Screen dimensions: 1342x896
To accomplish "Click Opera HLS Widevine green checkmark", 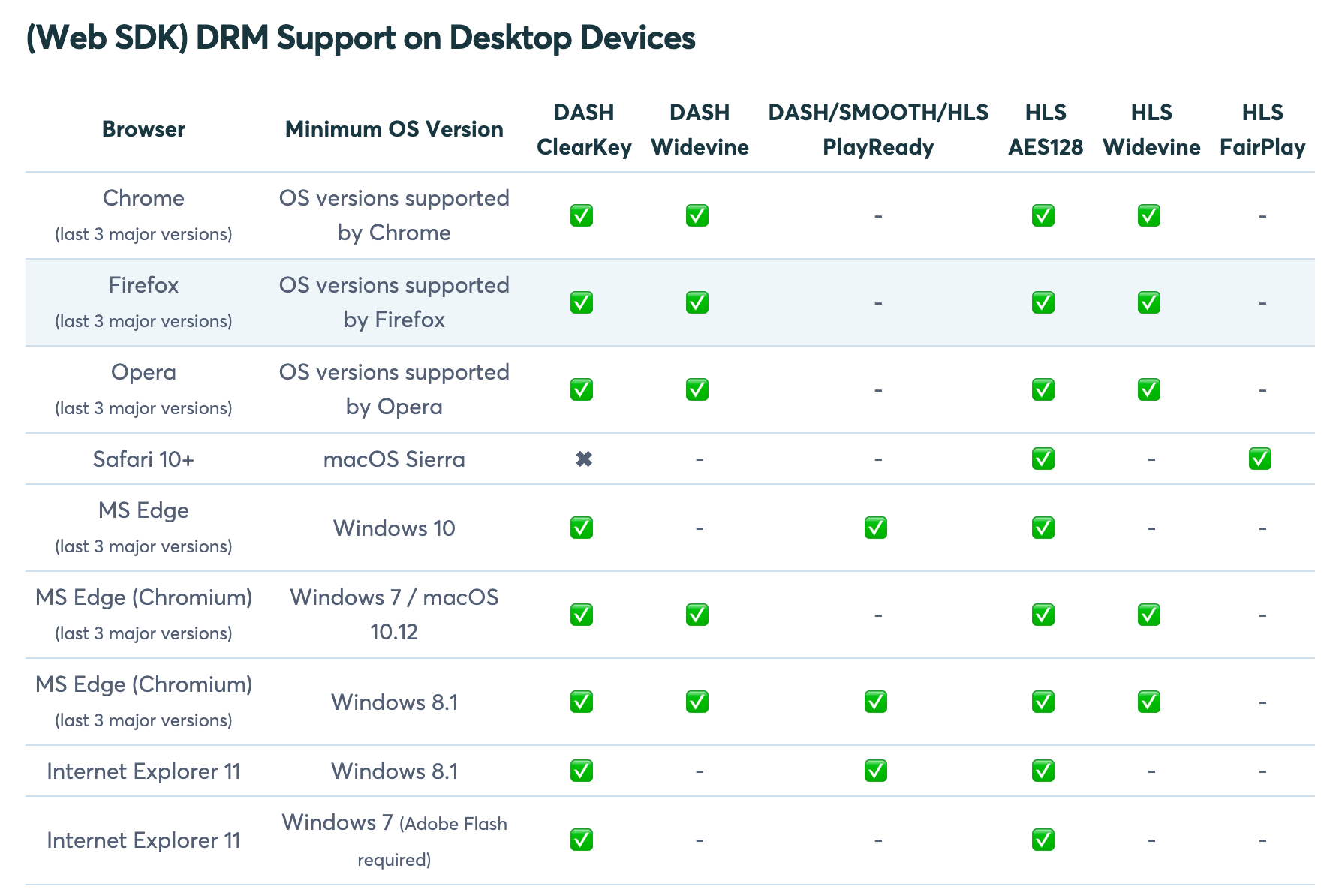I will click(1149, 389).
